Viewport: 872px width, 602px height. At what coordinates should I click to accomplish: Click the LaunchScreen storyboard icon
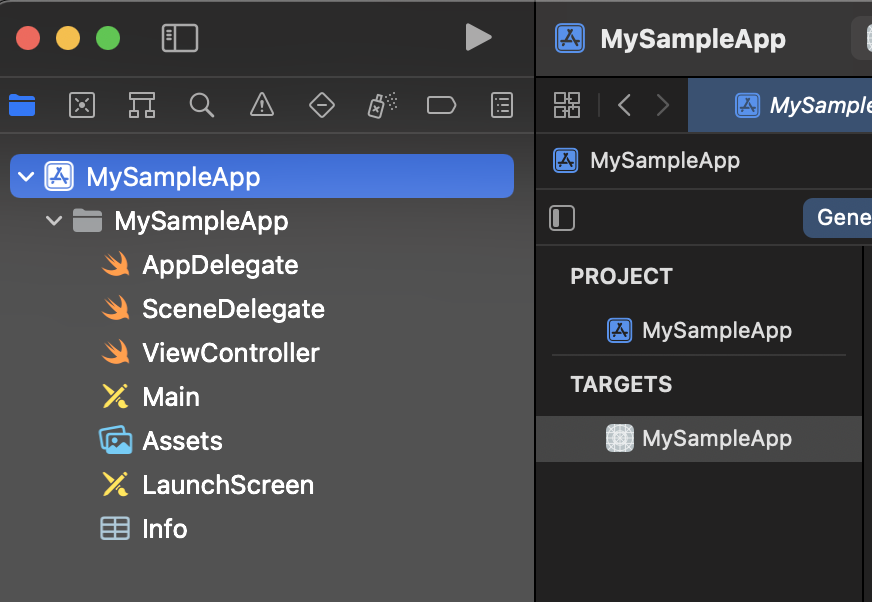116,485
